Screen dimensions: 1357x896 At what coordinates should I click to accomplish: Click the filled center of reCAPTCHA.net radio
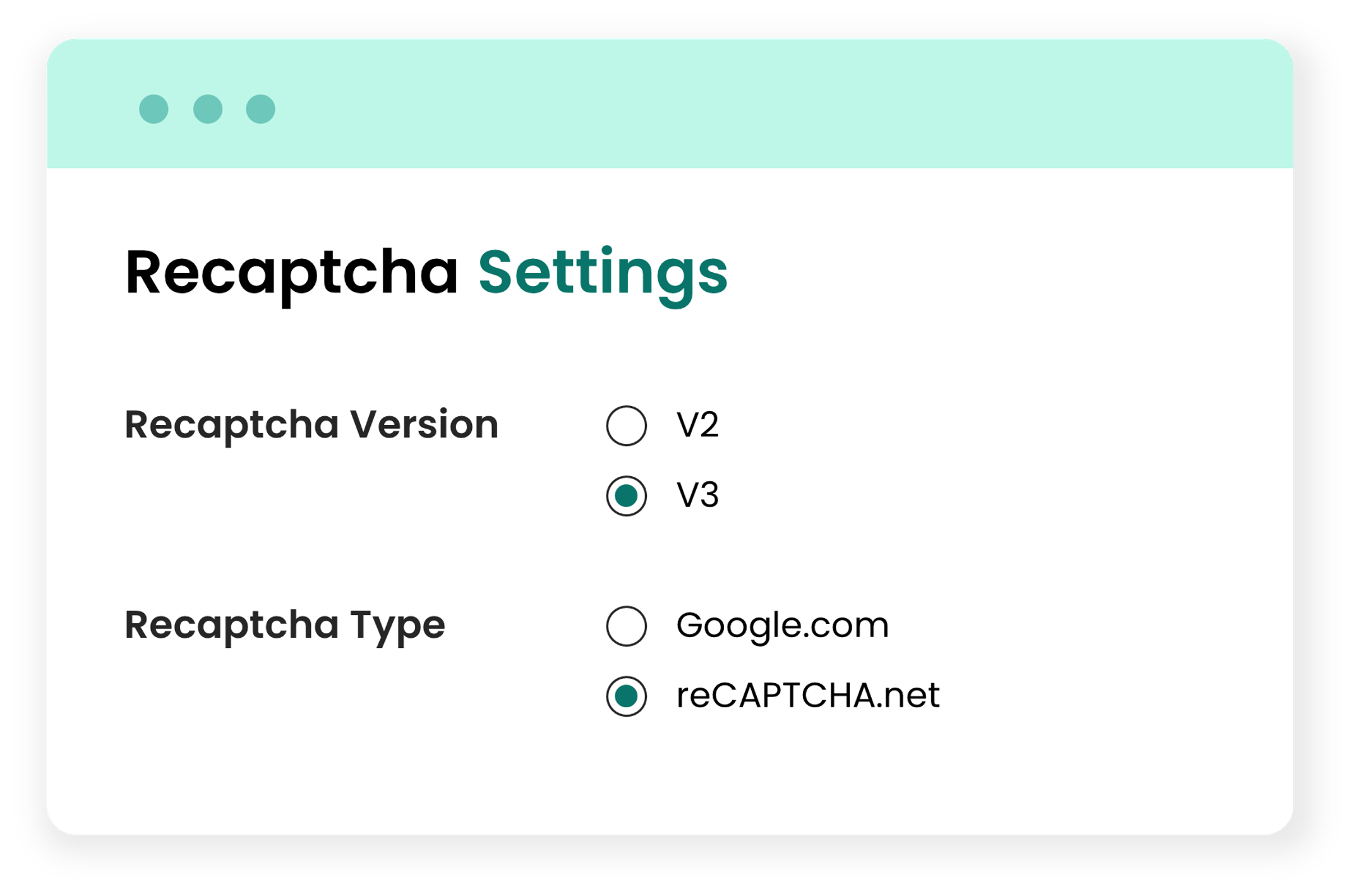pos(626,696)
